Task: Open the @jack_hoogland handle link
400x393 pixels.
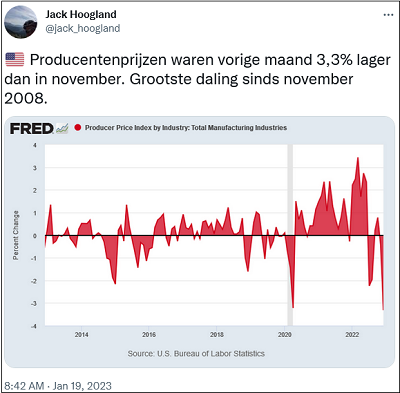Action: pyautogui.click(x=83, y=28)
